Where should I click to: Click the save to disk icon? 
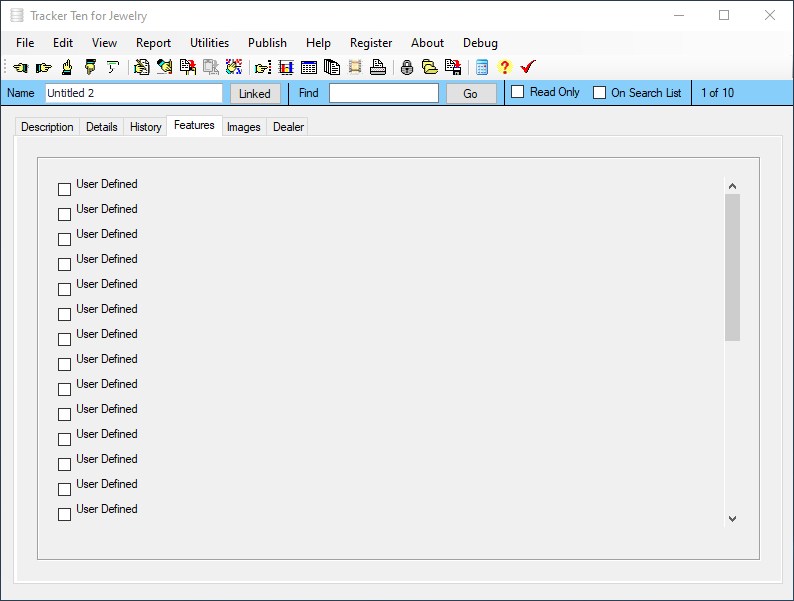[x=453, y=67]
